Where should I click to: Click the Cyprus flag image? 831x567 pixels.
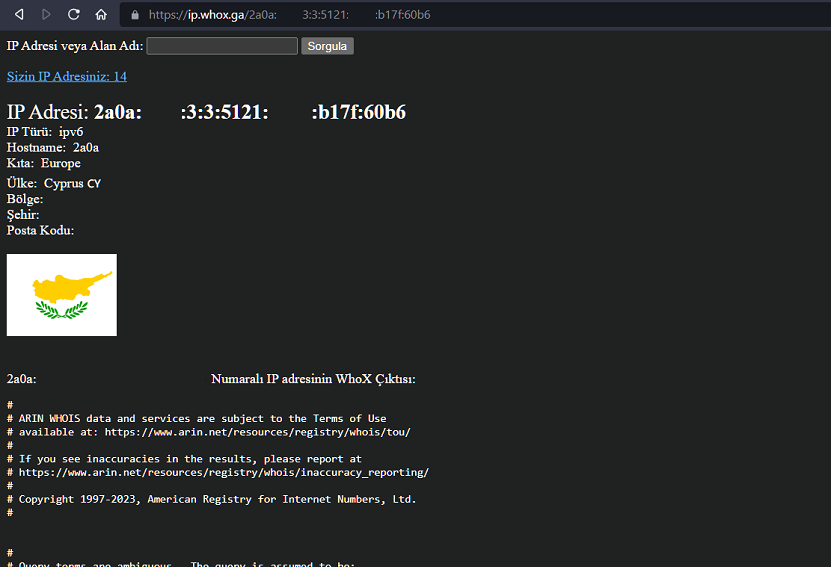point(62,295)
